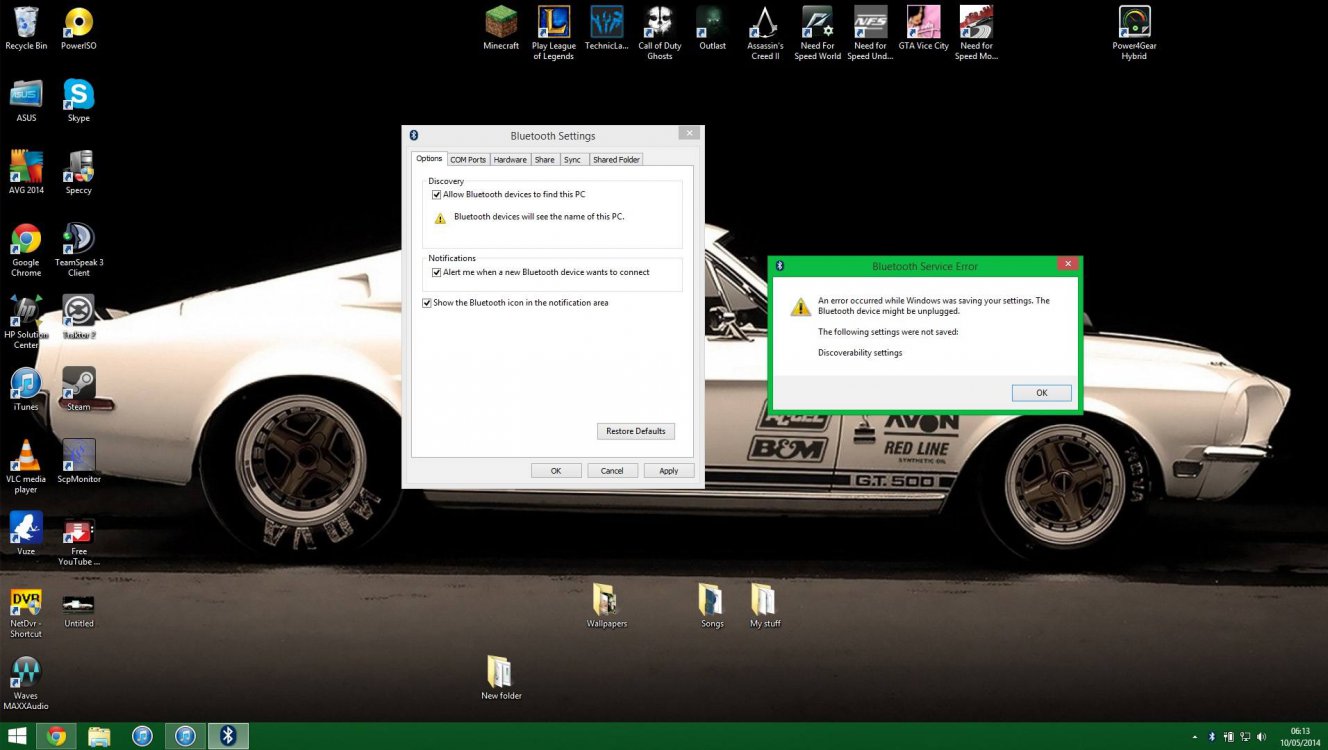The width and height of the screenshot is (1328, 750).
Task: Select the Options tab
Action: (x=429, y=159)
